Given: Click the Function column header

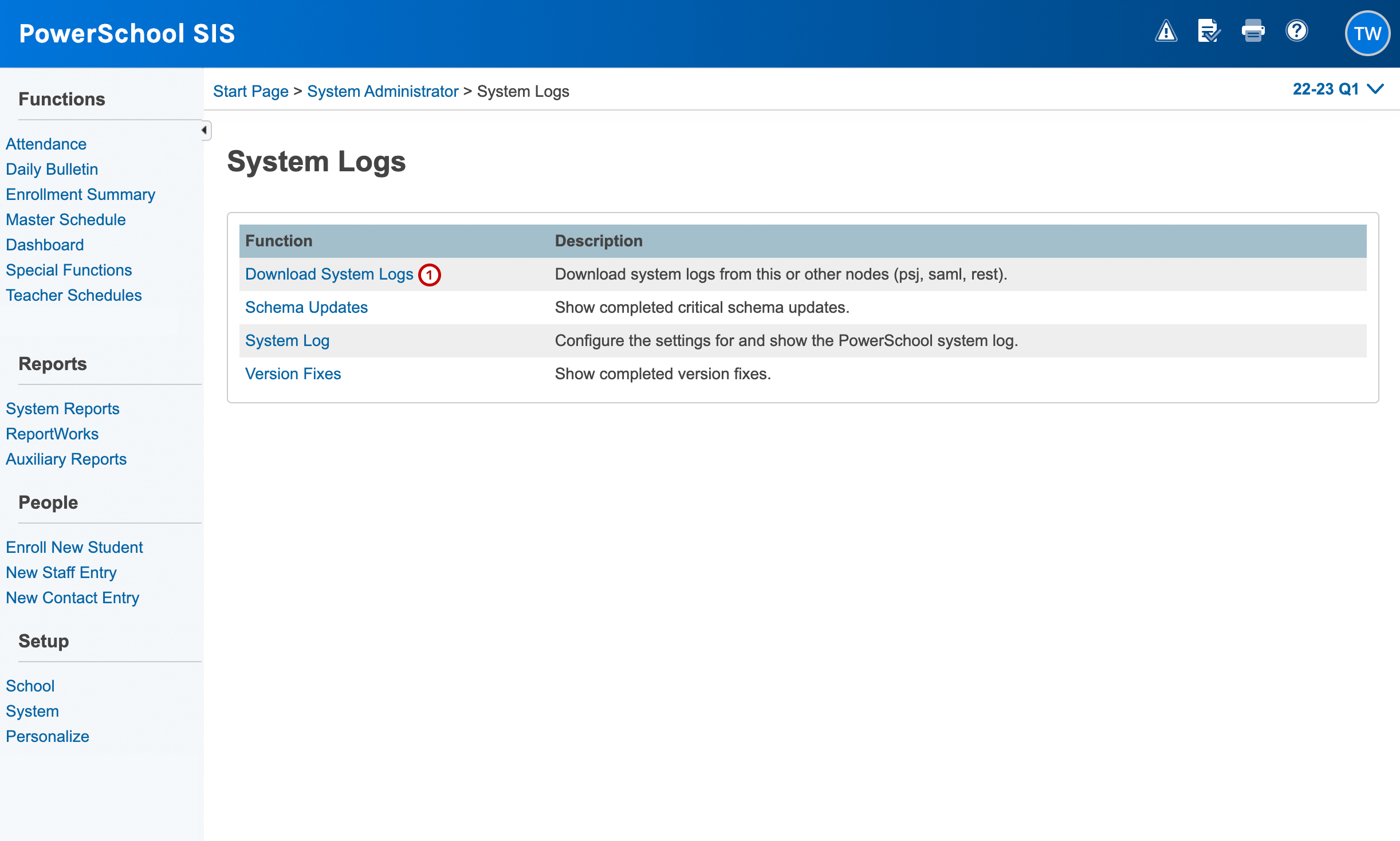Looking at the screenshot, I should click(x=279, y=241).
